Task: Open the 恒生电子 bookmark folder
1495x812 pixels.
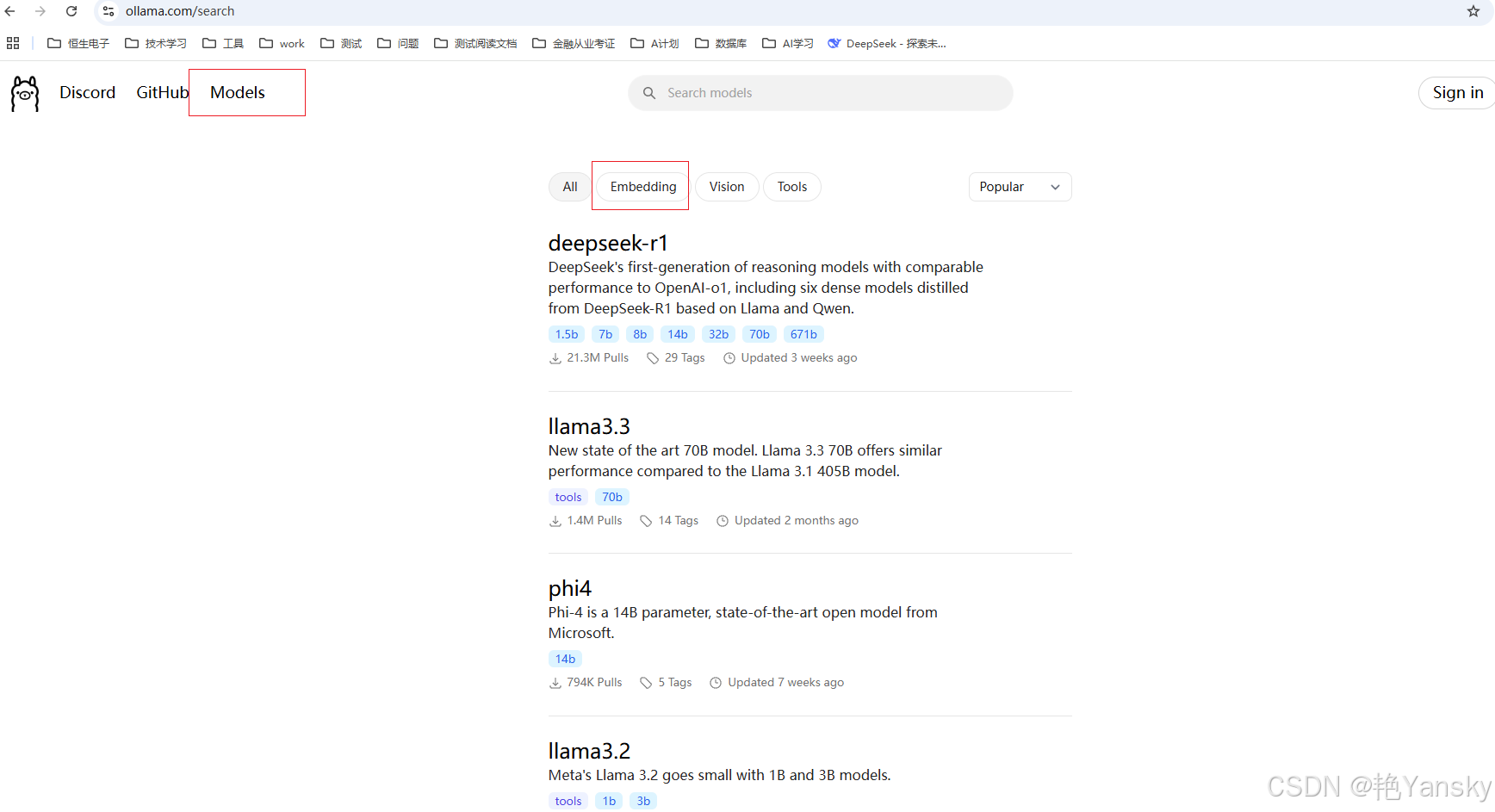Action: tap(78, 43)
